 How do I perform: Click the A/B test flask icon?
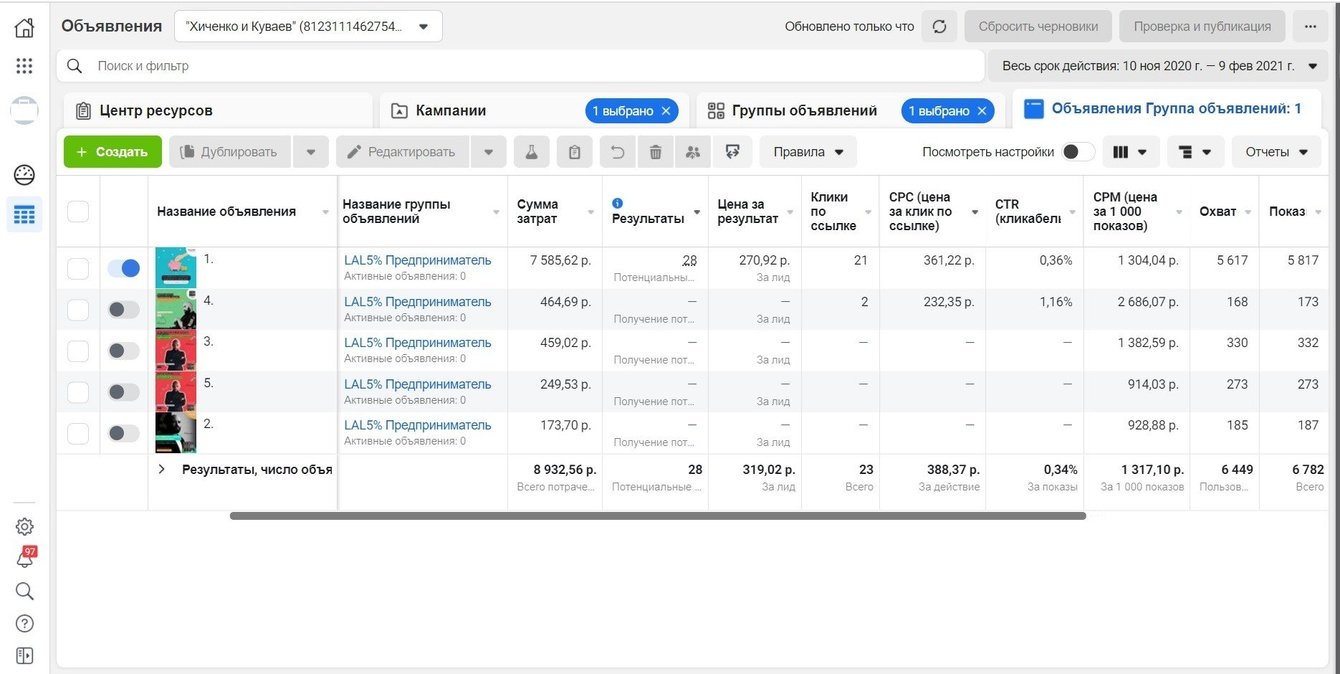pos(532,152)
